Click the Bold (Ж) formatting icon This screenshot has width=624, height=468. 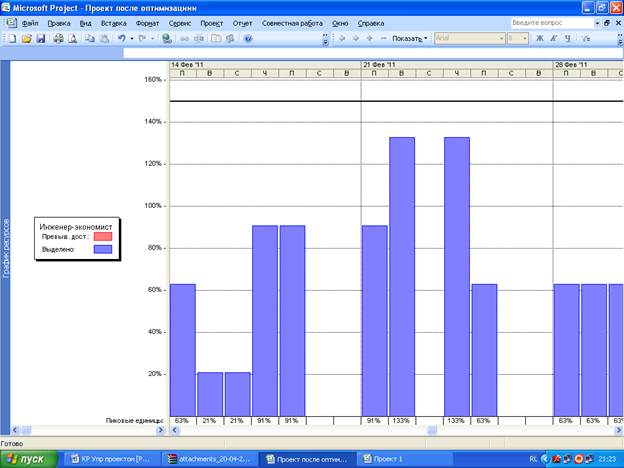[x=540, y=38]
